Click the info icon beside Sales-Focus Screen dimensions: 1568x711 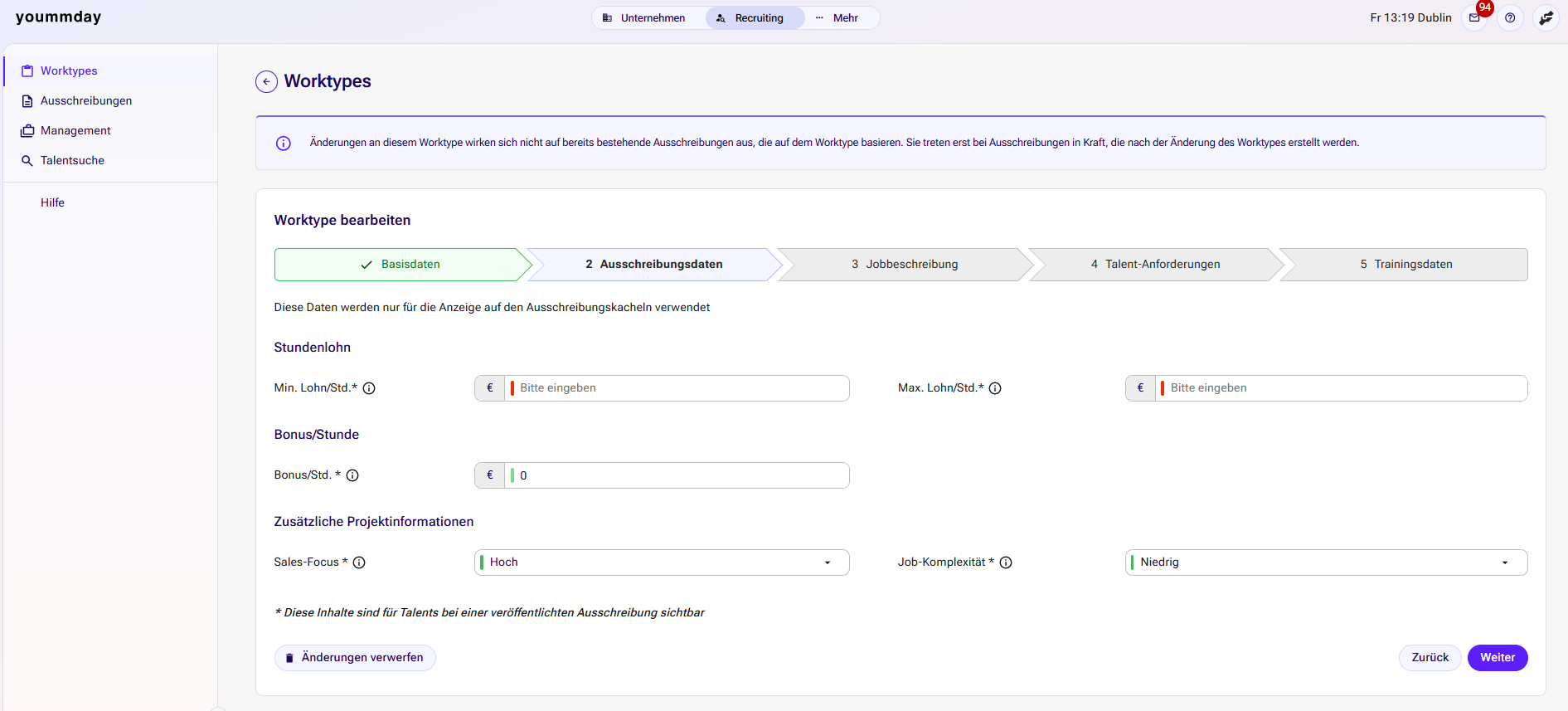359,562
